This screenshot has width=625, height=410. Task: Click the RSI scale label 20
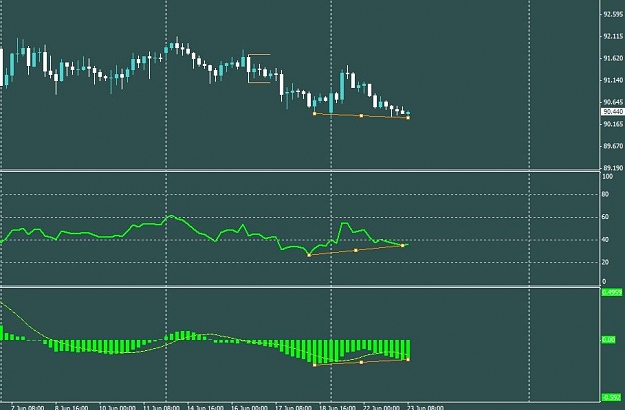coord(605,262)
